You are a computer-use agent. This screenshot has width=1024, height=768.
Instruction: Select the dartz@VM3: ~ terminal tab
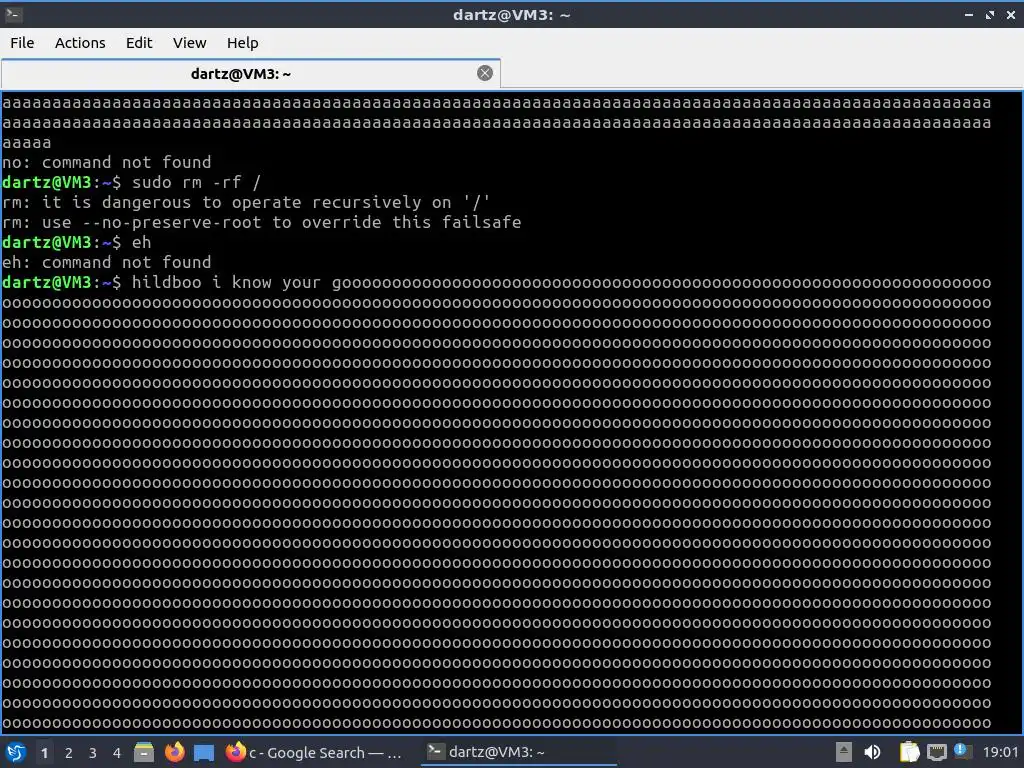coord(250,74)
